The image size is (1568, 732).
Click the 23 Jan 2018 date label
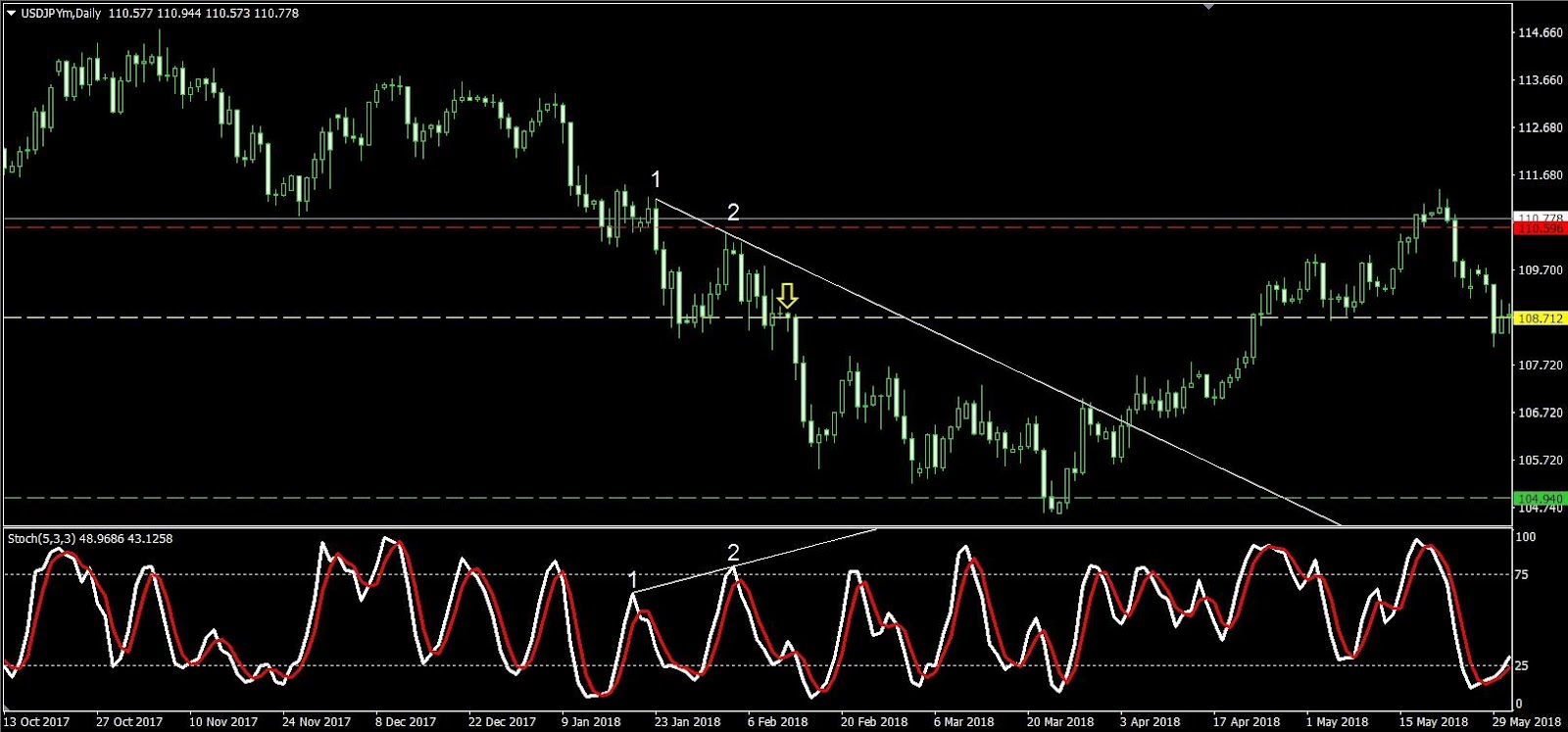point(688,722)
